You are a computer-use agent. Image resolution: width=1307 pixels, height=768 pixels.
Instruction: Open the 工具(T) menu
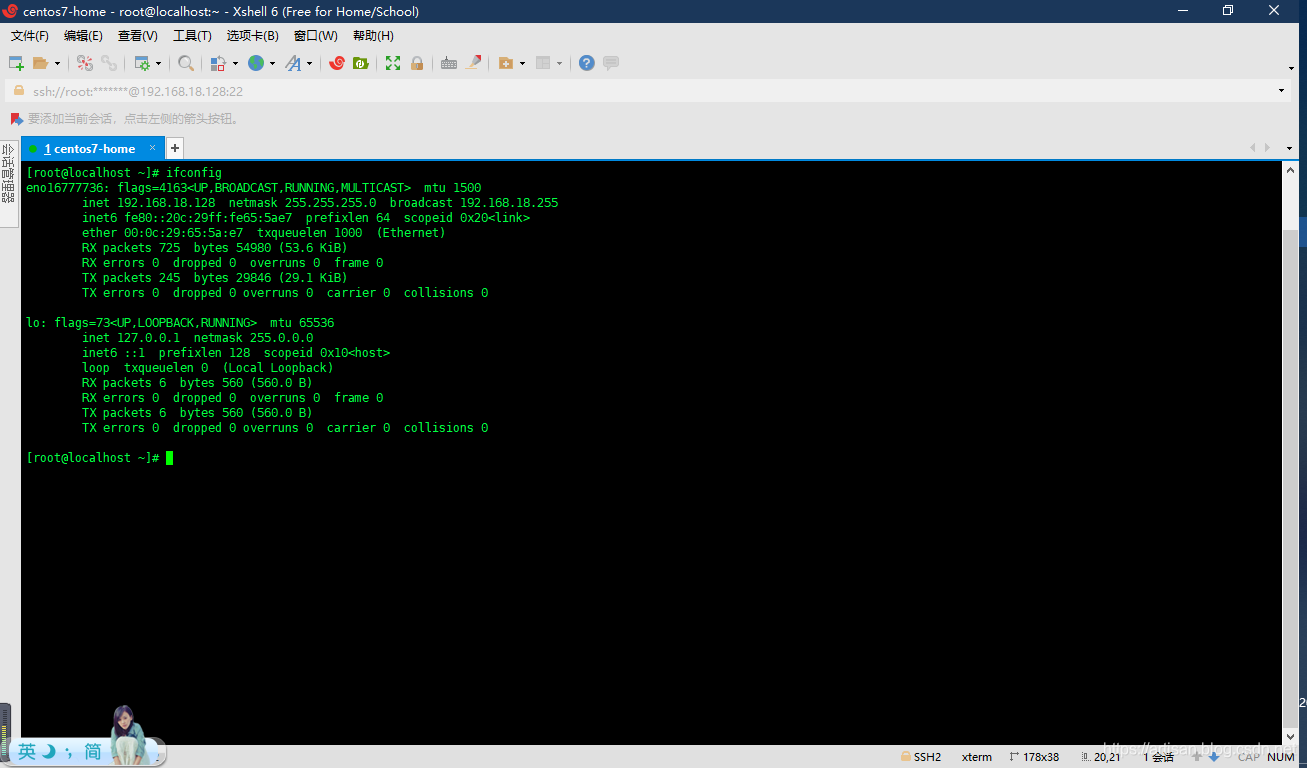[x=192, y=36]
